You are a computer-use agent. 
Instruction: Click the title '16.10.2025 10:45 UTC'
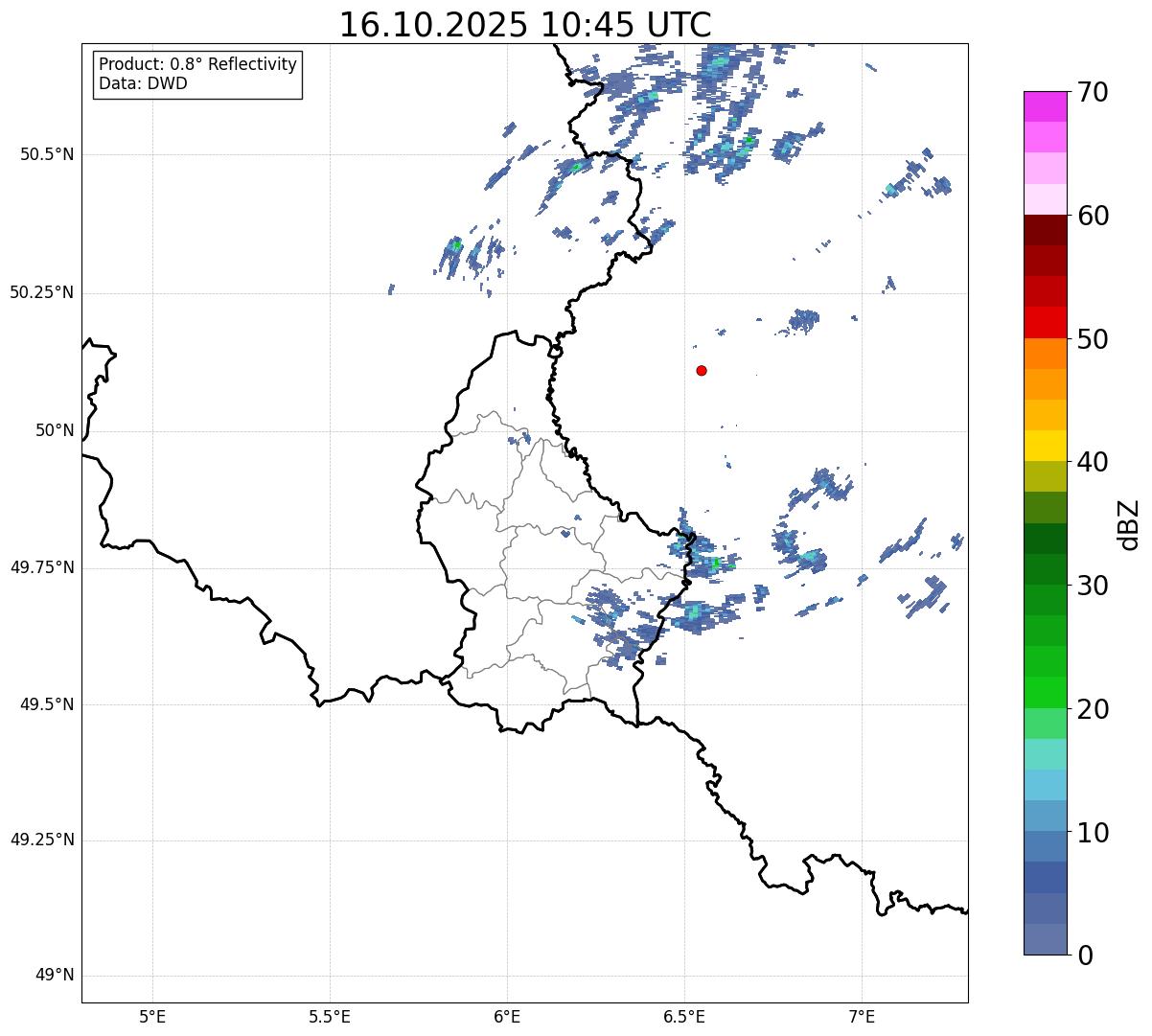[525, 25]
